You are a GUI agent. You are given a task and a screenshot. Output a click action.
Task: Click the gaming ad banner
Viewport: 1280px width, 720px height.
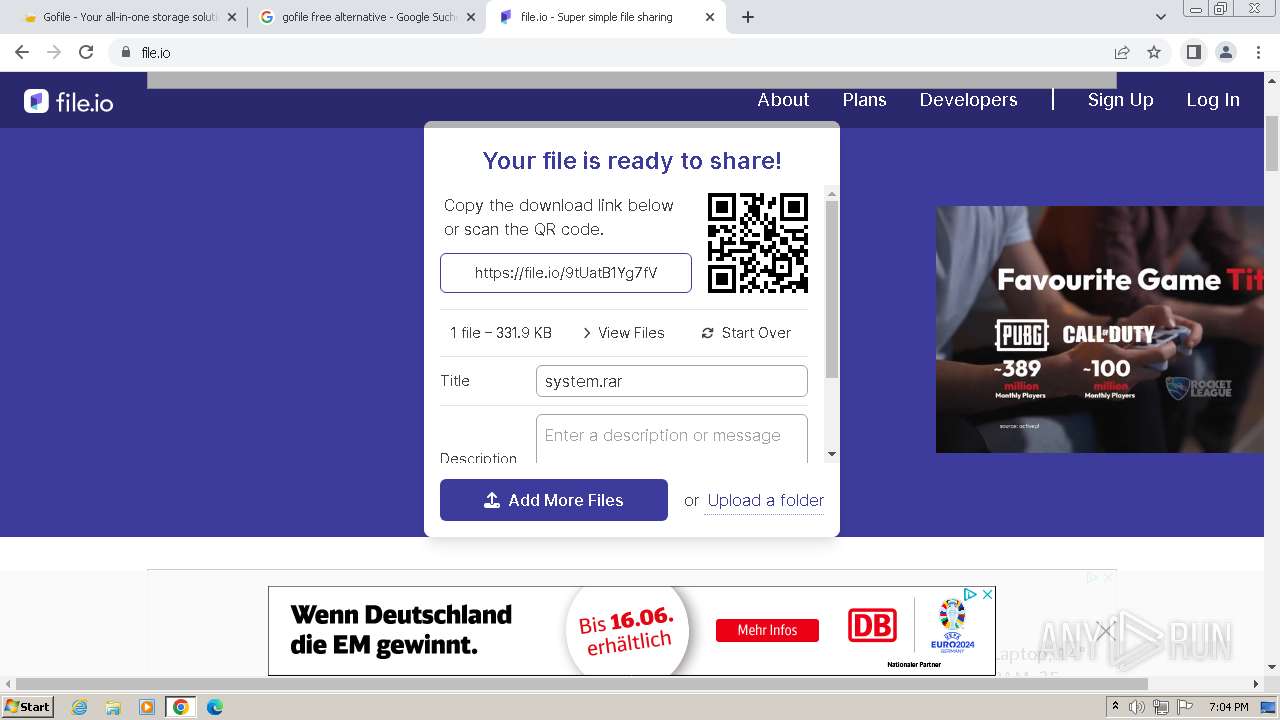pyautogui.click(x=1100, y=329)
